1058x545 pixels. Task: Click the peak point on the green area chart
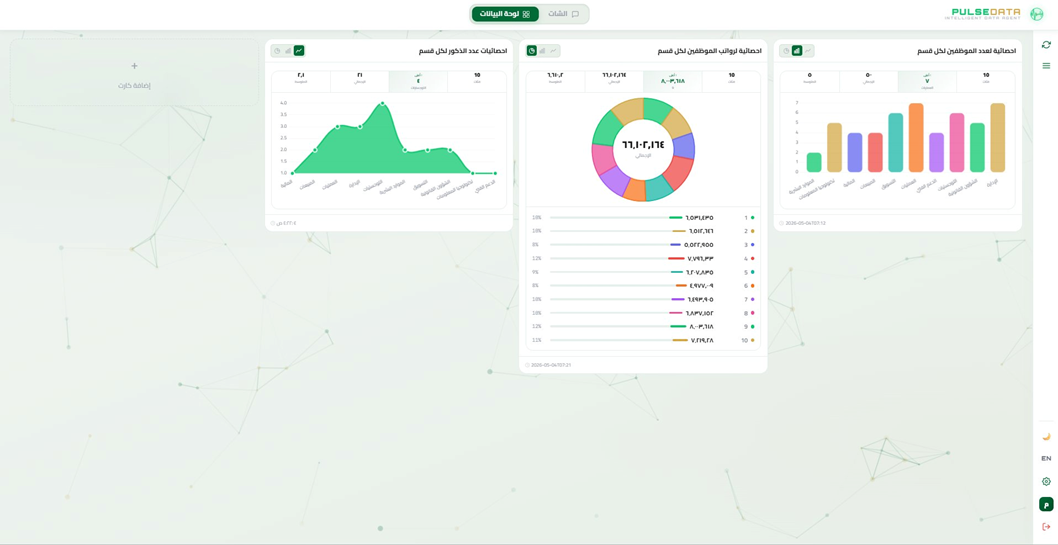tap(383, 103)
